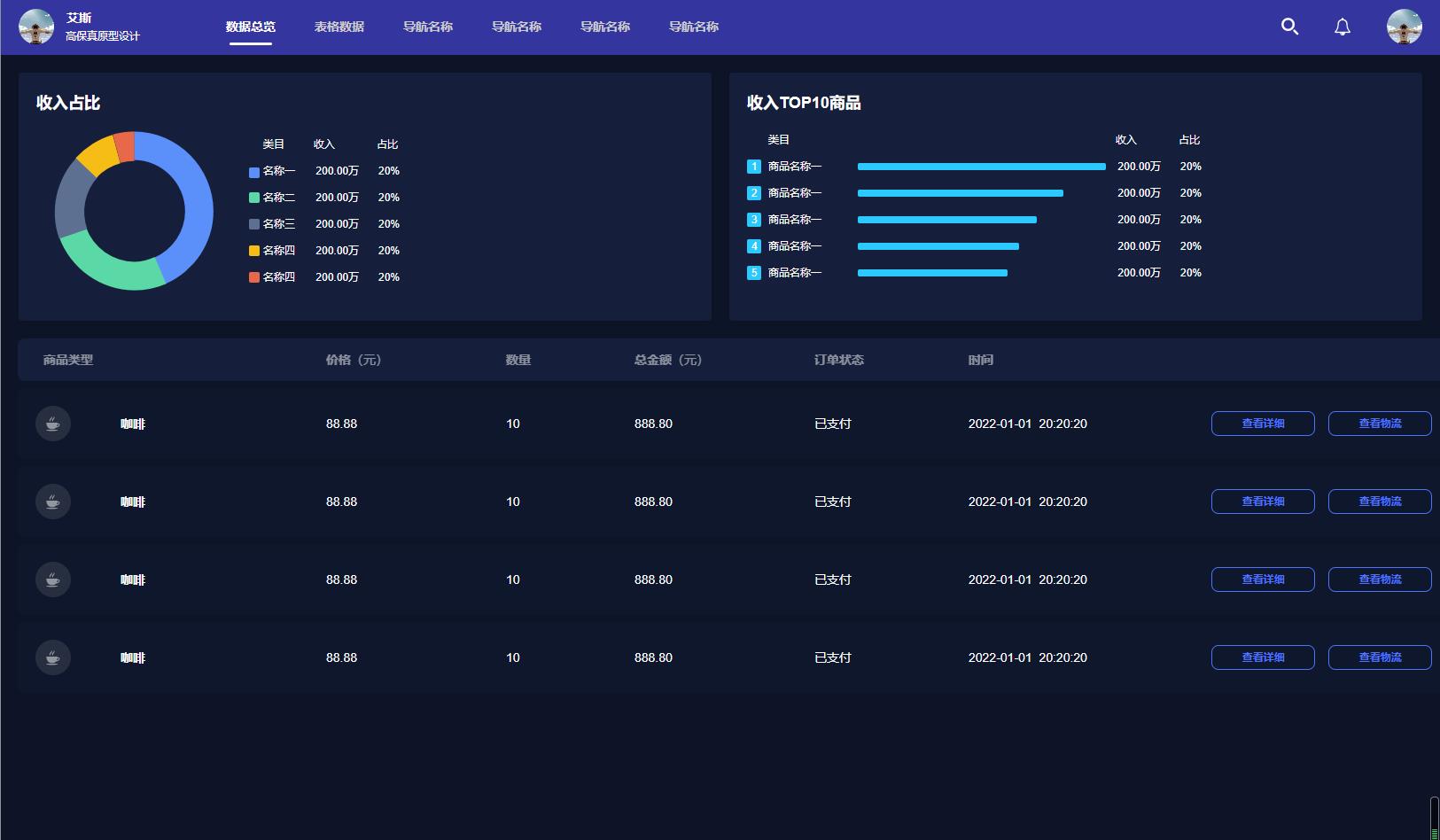Click the green segment of the donut chart
The height and width of the screenshot is (840, 1440).
(106, 269)
